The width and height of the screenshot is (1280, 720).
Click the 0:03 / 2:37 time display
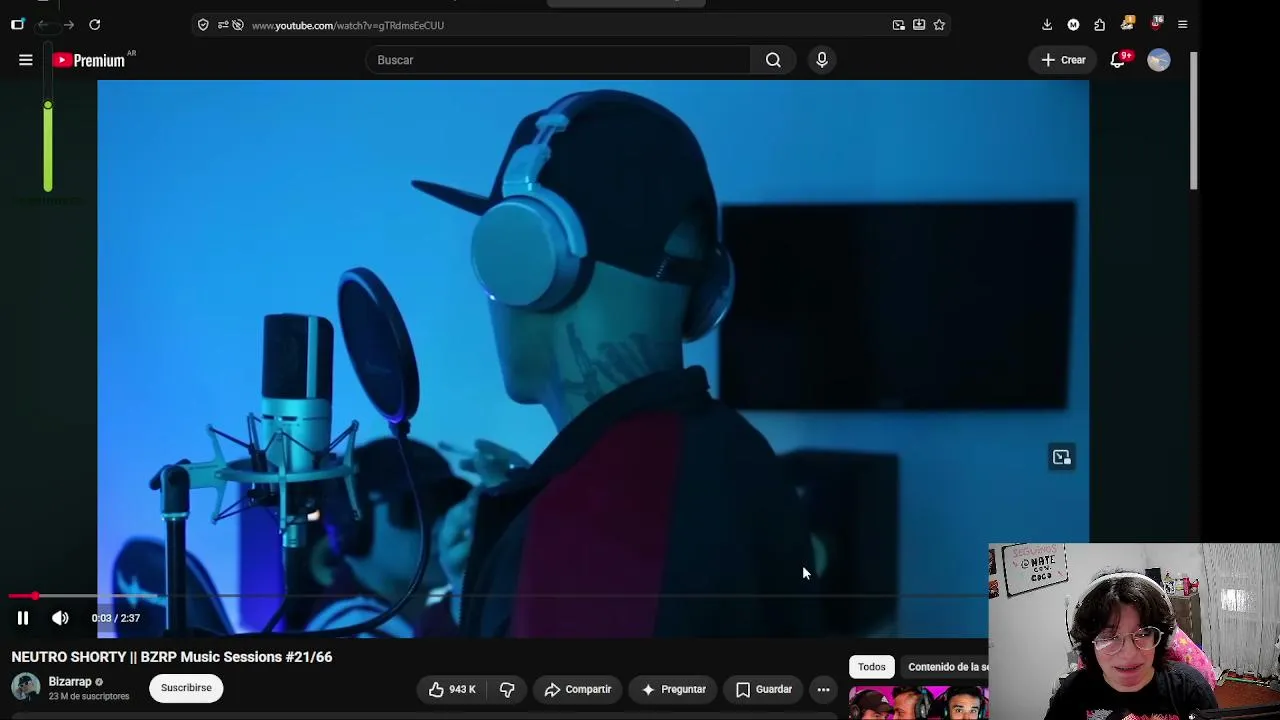(x=116, y=618)
